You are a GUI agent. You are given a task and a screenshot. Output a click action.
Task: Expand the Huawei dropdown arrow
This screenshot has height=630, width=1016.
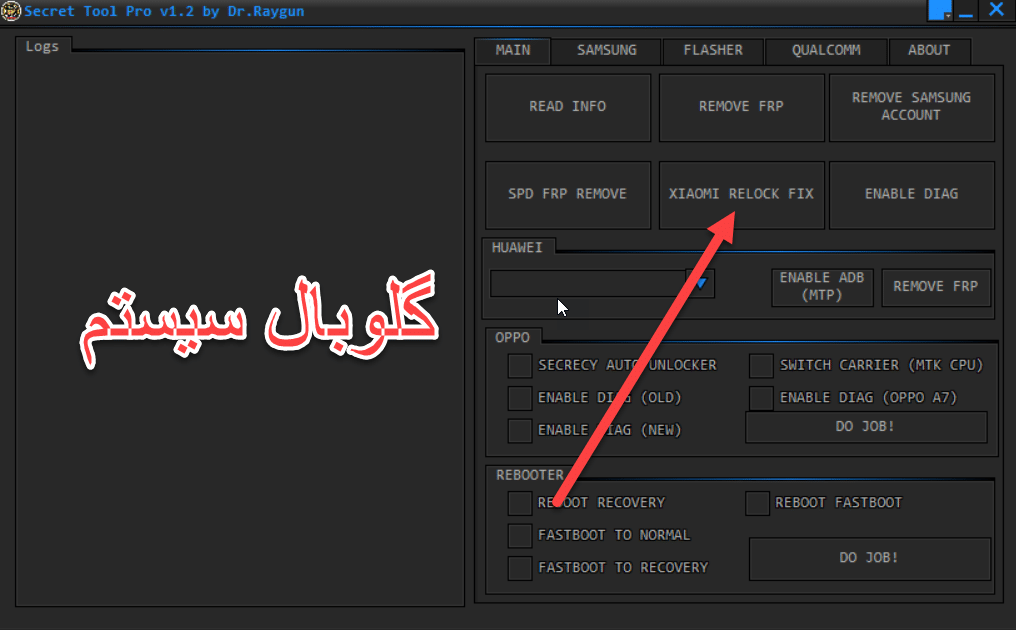tap(700, 283)
